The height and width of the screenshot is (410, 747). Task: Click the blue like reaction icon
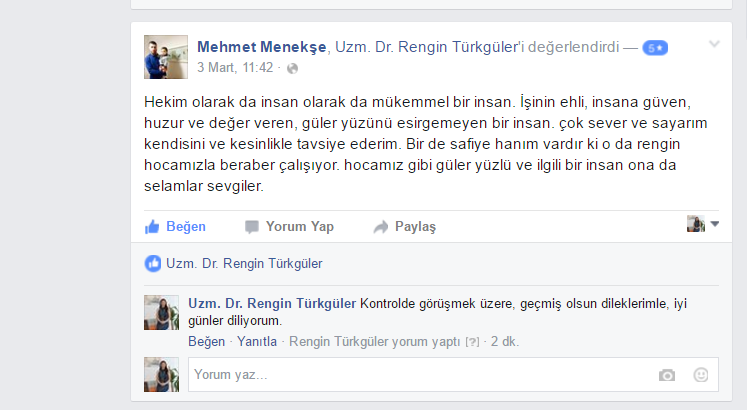tap(153, 263)
